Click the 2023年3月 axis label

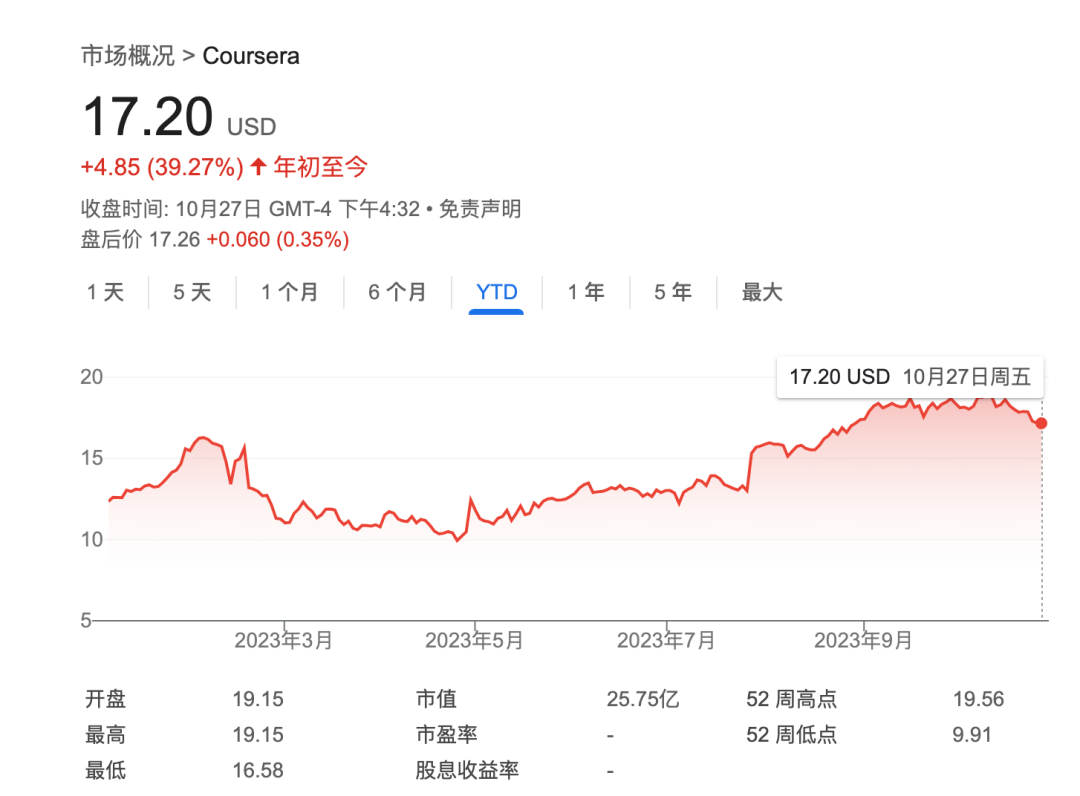(x=283, y=640)
